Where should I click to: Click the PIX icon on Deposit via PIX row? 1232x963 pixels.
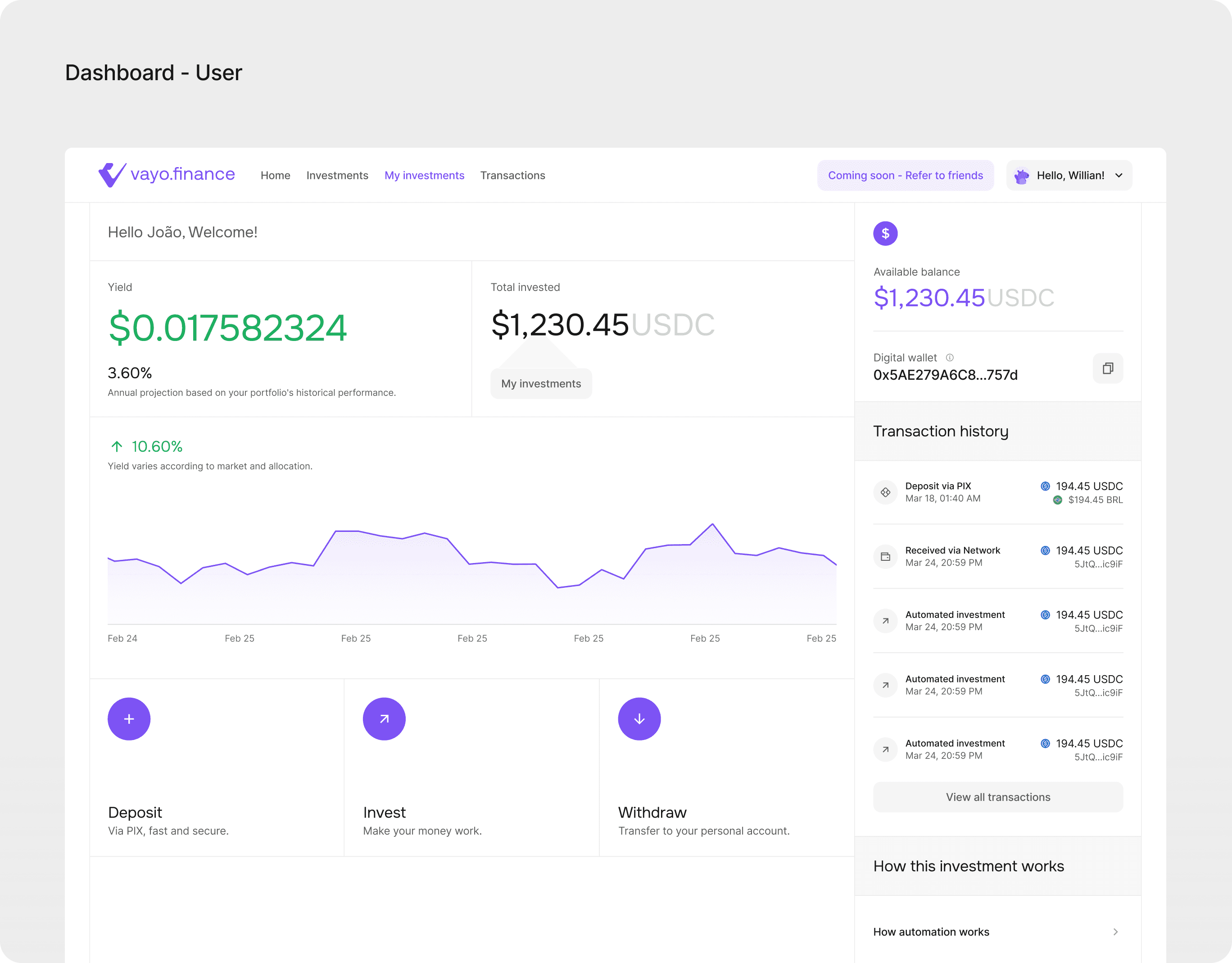click(885, 492)
